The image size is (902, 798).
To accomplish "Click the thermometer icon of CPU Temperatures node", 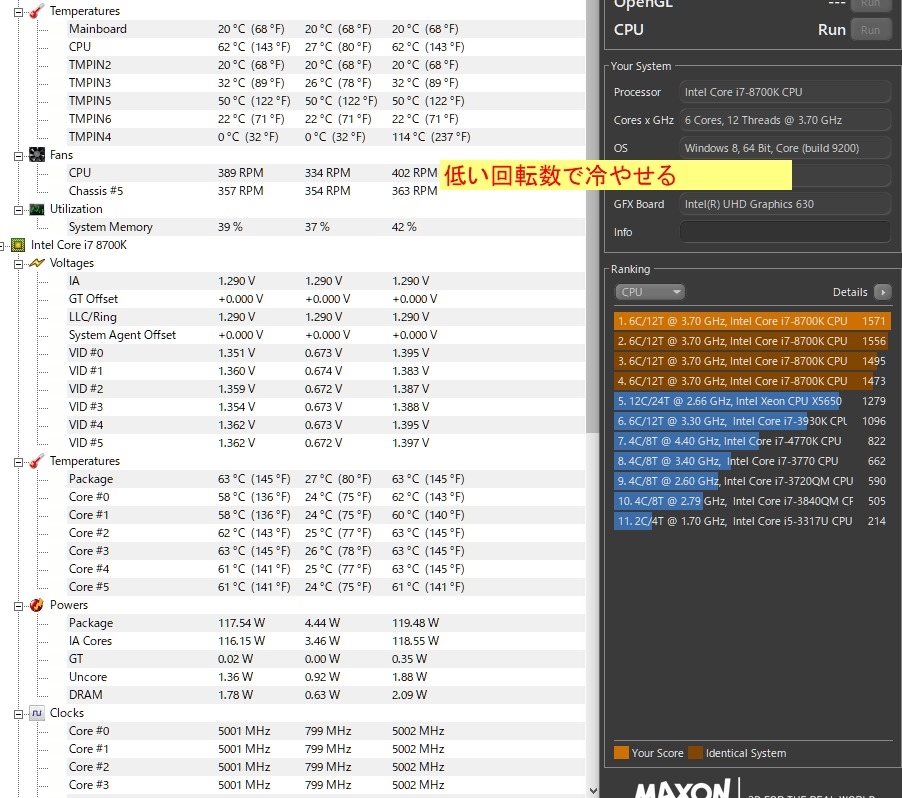I will point(37,461).
